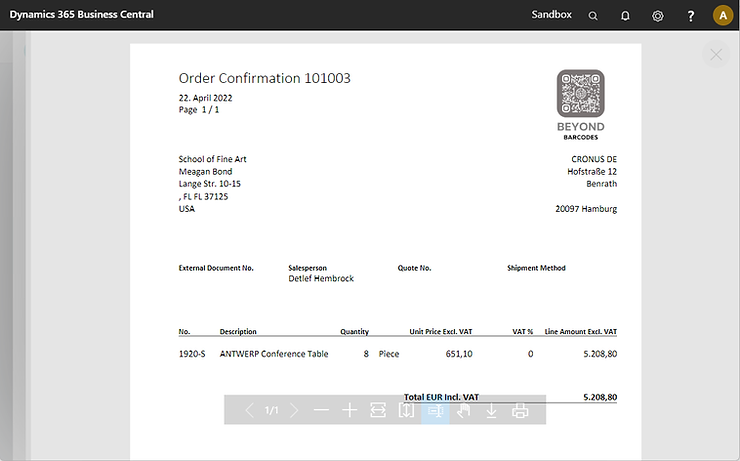Viewport: 740px width, 461px height.
Task: Close the report preview
Action: point(716,55)
